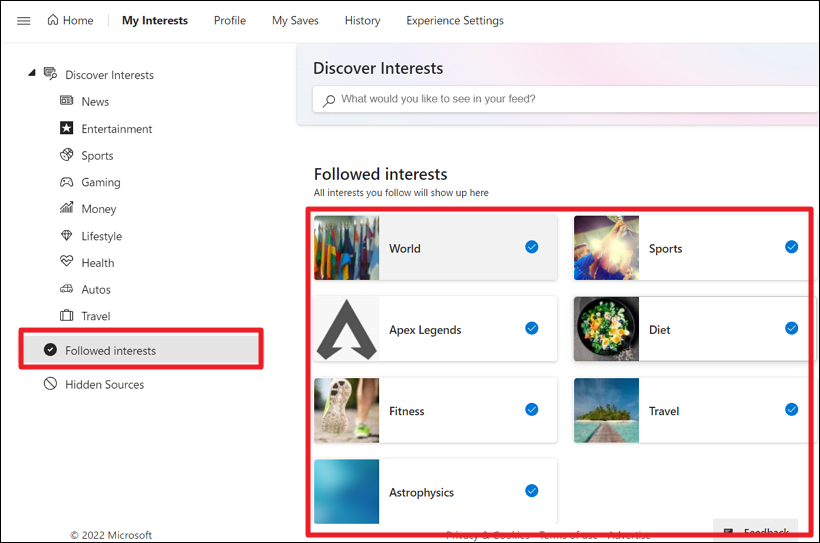Unfollow World using its checkmark
The height and width of the screenshot is (543, 820).
tap(532, 247)
